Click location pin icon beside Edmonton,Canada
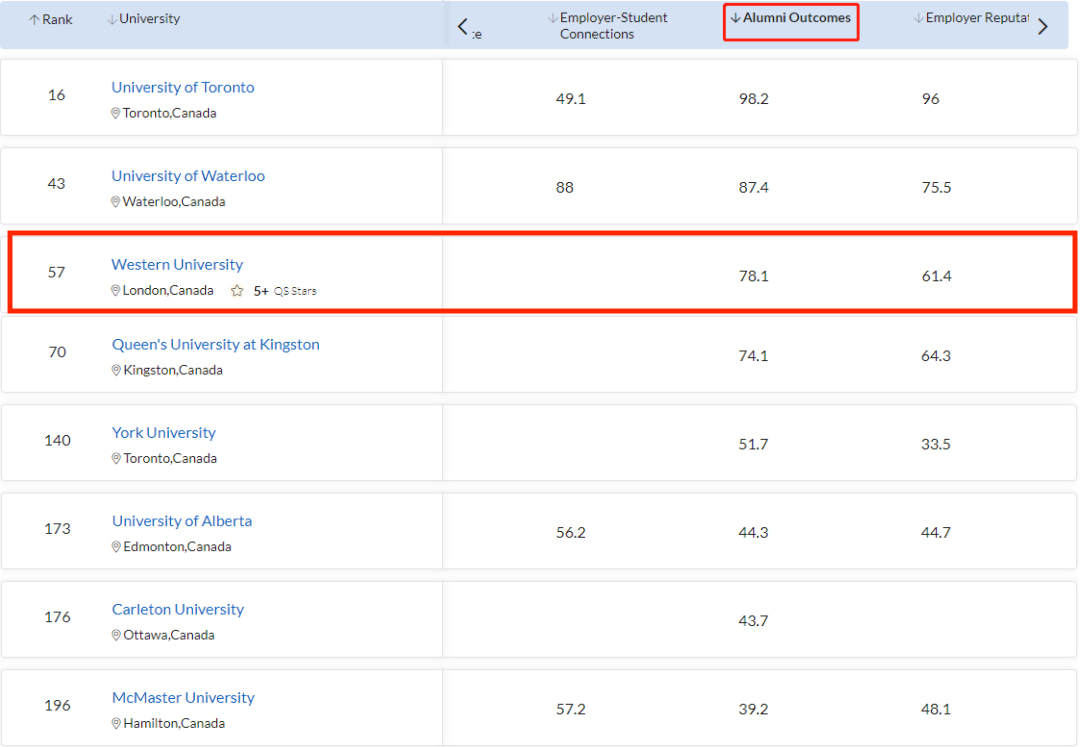This screenshot has height=747, width=1080. (116, 548)
